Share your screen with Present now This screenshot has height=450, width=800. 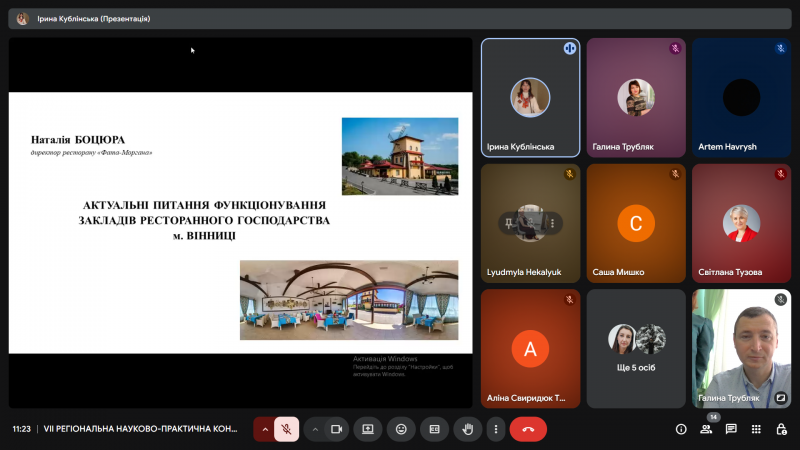368,429
